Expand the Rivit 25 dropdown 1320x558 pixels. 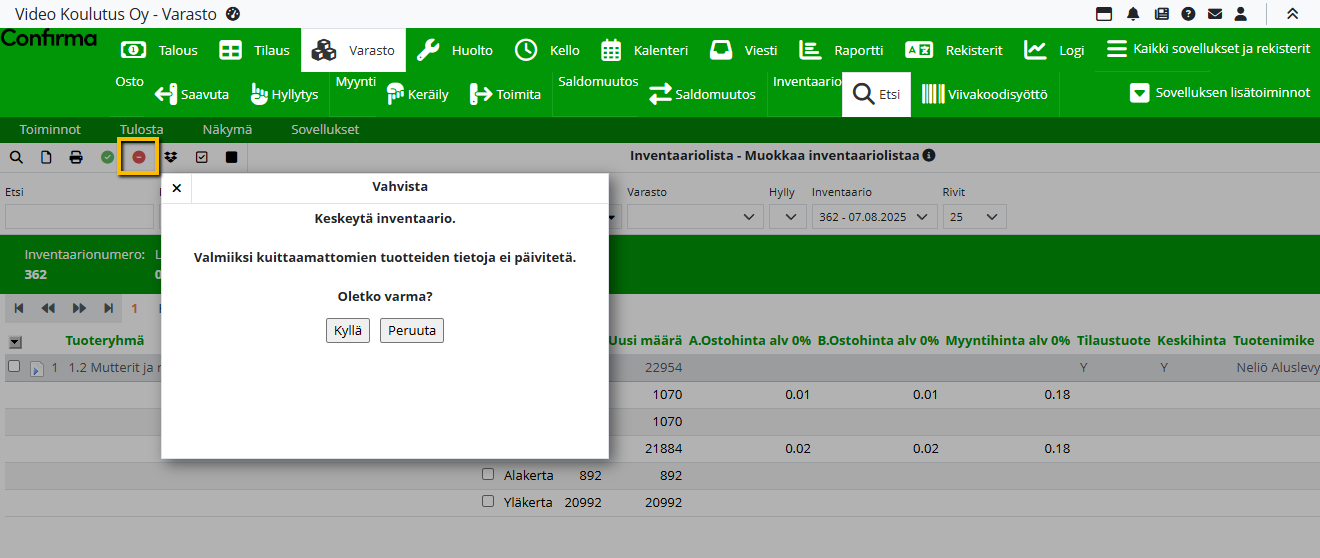(974, 217)
